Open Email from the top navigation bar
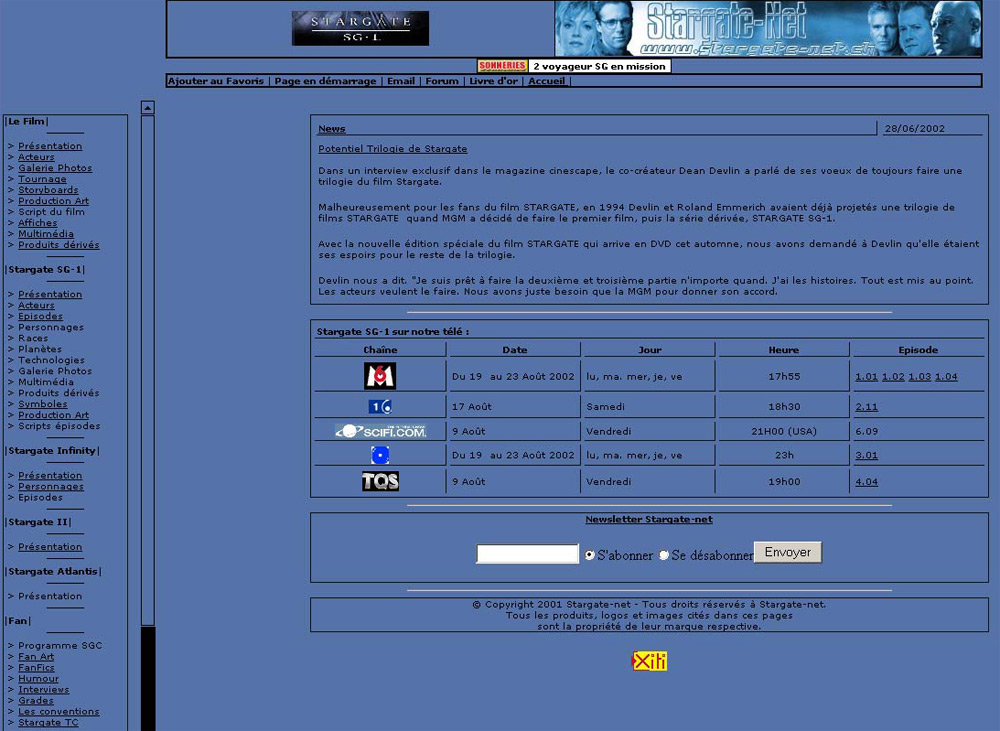 pos(401,81)
